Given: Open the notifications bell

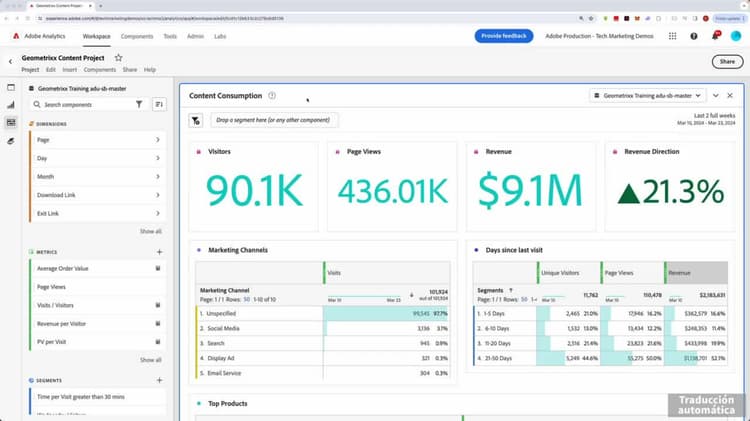Looking at the screenshot, I should click(715, 36).
